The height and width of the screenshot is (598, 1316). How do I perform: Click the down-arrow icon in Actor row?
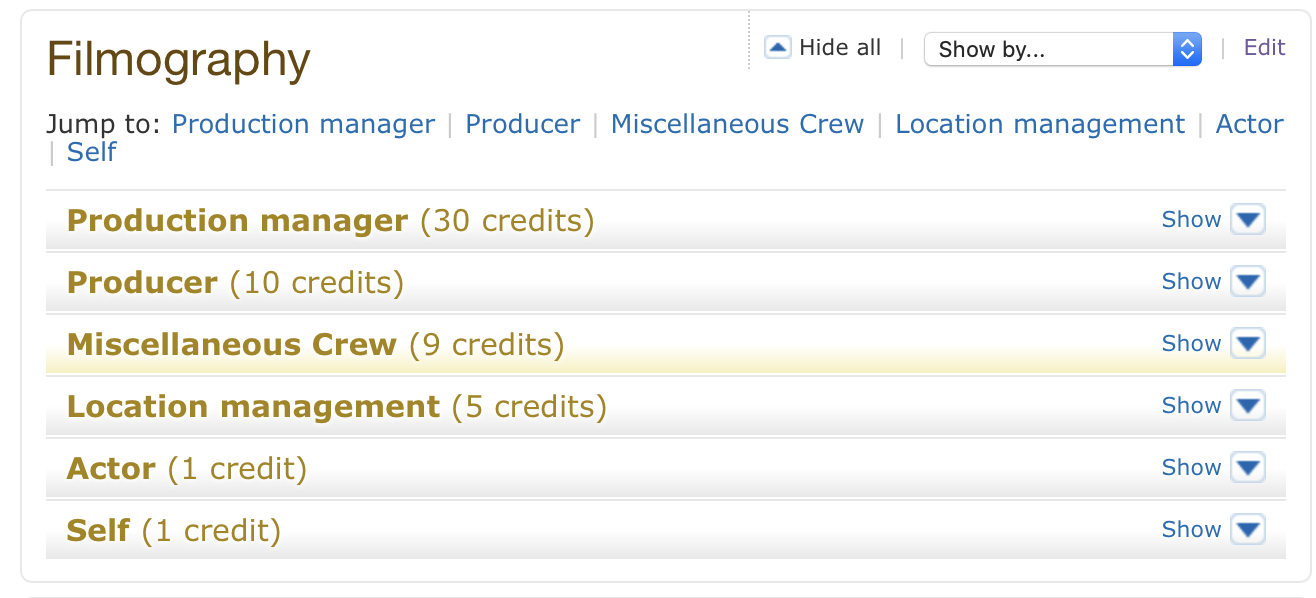[x=1248, y=467]
